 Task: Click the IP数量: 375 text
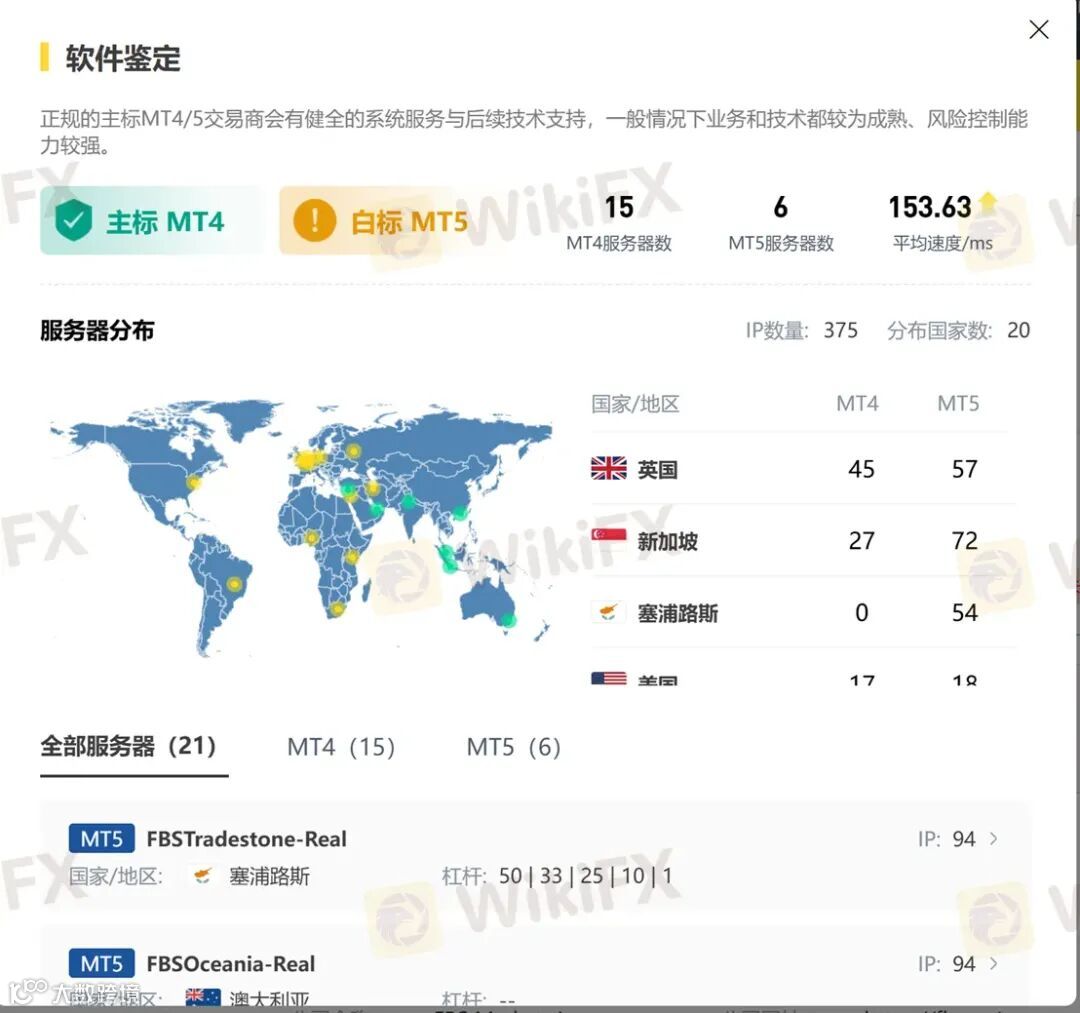tap(802, 331)
